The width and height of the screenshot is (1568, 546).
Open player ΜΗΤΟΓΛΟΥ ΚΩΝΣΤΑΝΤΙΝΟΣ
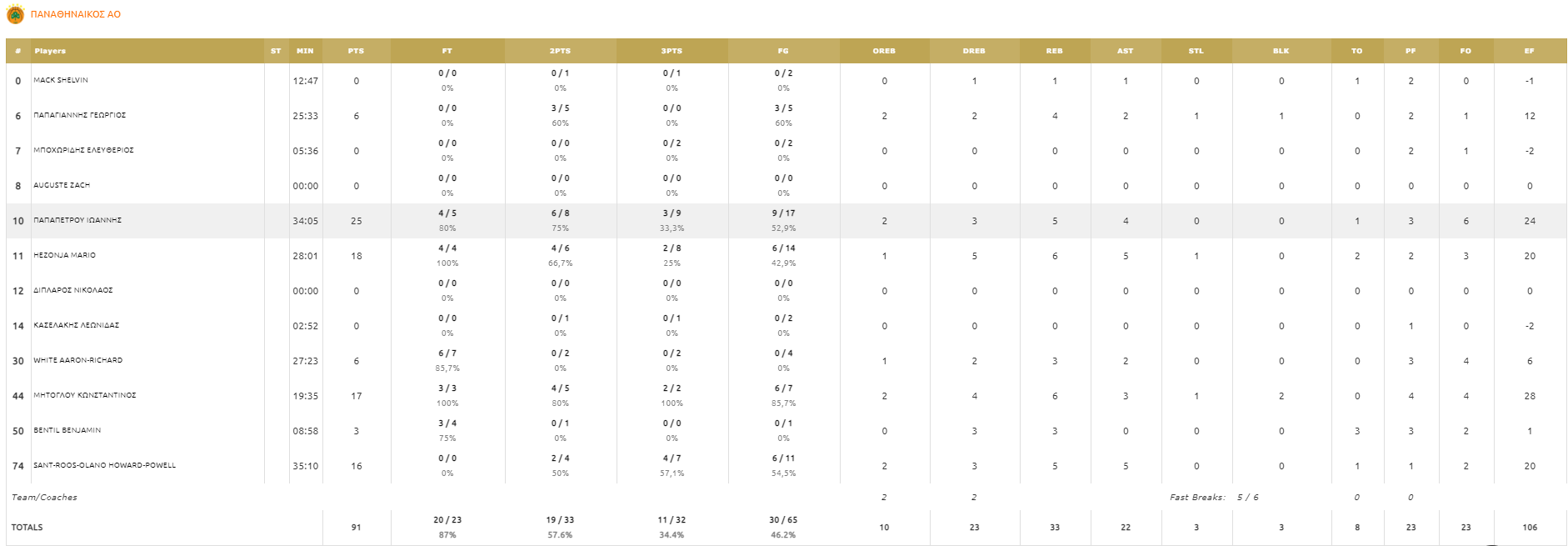point(84,396)
